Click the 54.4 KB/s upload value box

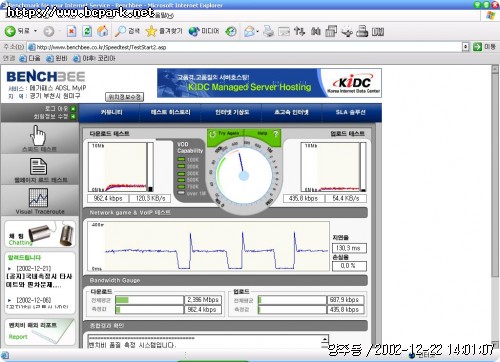tap(346, 198)
